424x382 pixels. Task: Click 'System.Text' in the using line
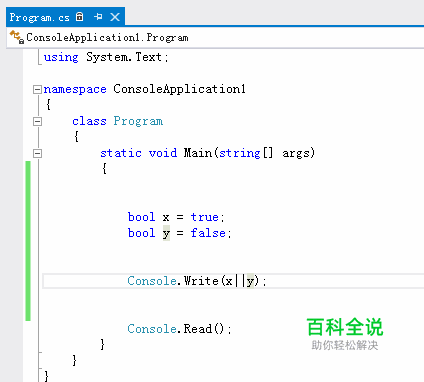click(124, 57)
